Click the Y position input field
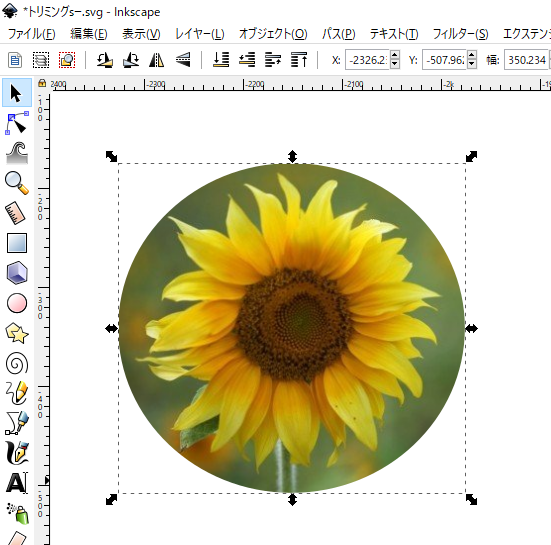This screenshot has height=545, width=551. point(444,60)
